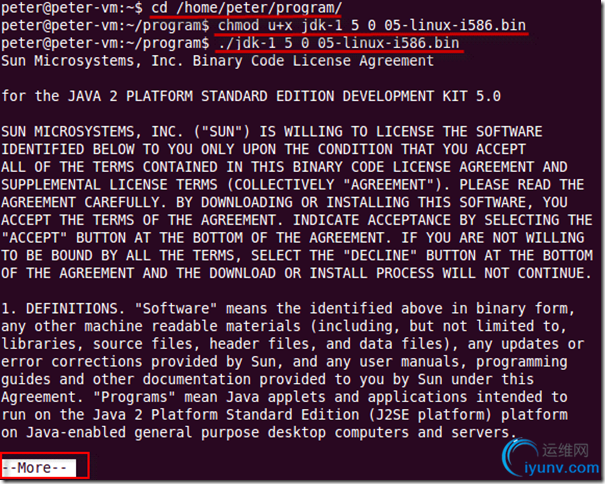The image size is (605, 484).
Task: Click the line starting 'SUN MICROSYSTEMS, INC. ("SUN")'
Action: 272,132
